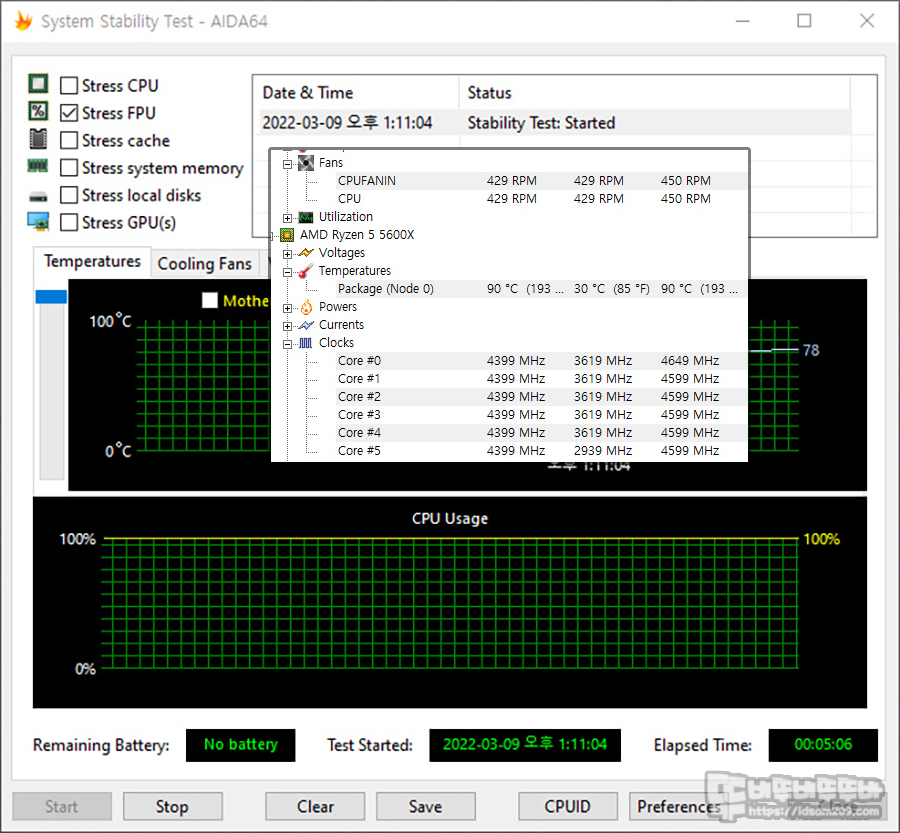Image resolution: width=900 pixels, height=833 pixels.
Task: Click the Test Started timestamp field
Action: point(525,745)
